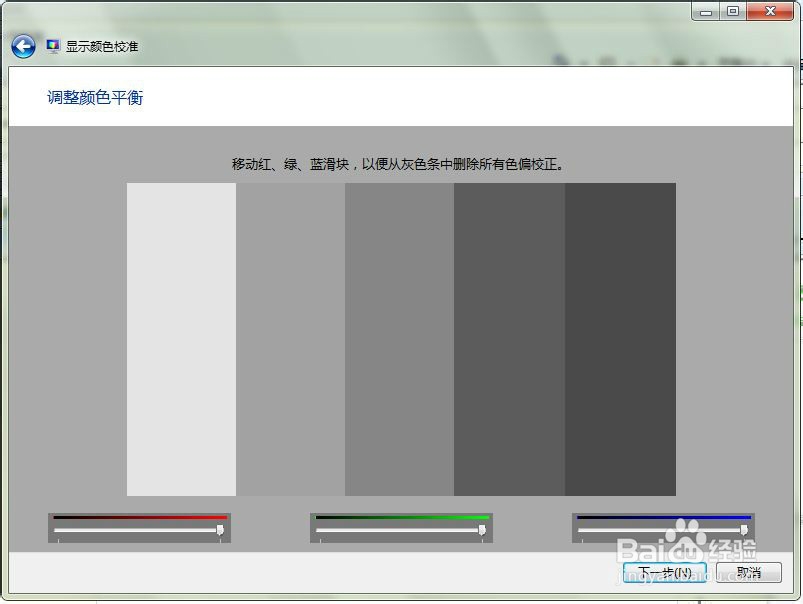
Task: Click the 显示颜色校准 window title
Action: point(102,47)
